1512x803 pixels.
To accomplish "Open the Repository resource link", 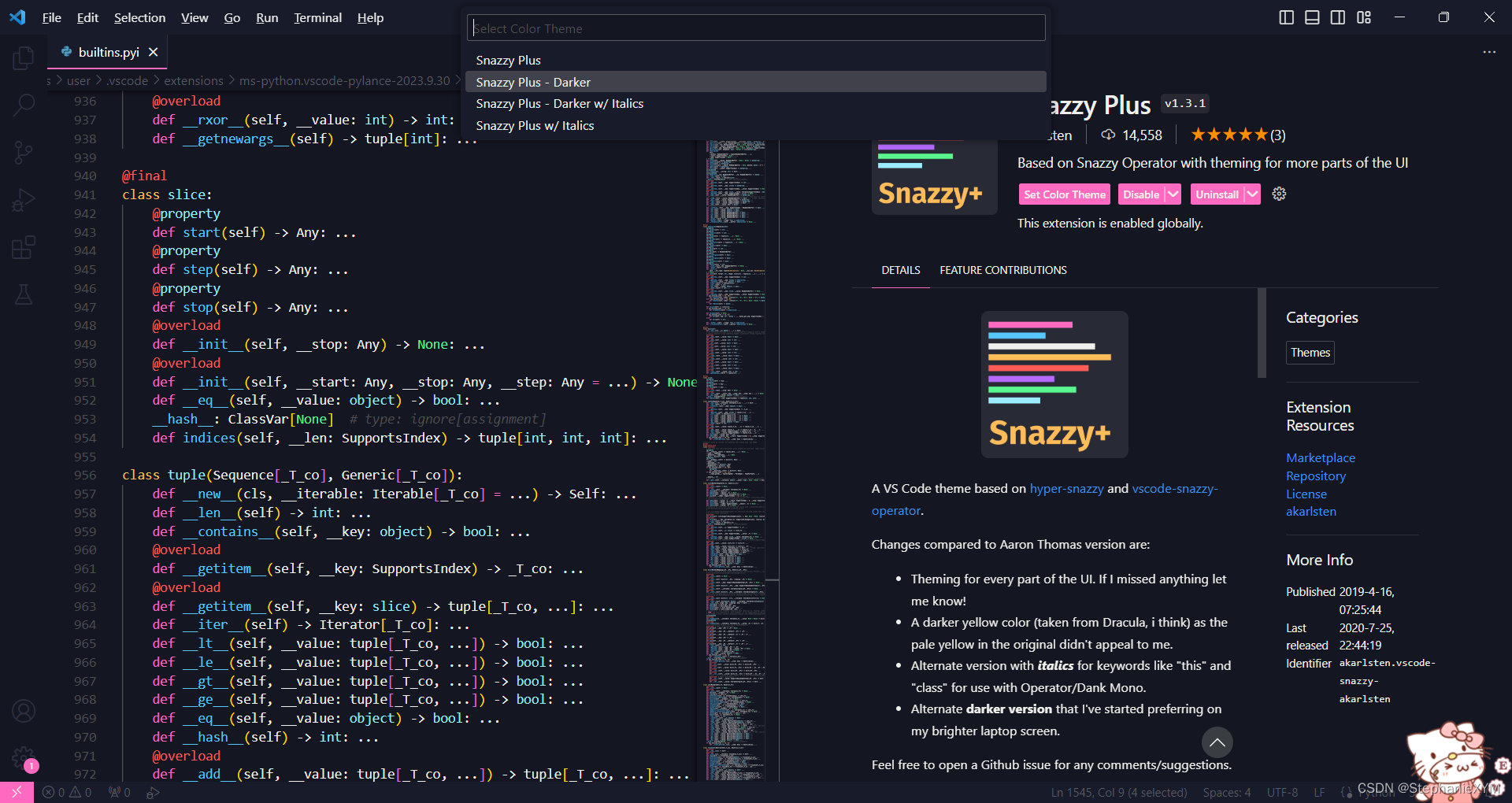I will point(1316,476).
